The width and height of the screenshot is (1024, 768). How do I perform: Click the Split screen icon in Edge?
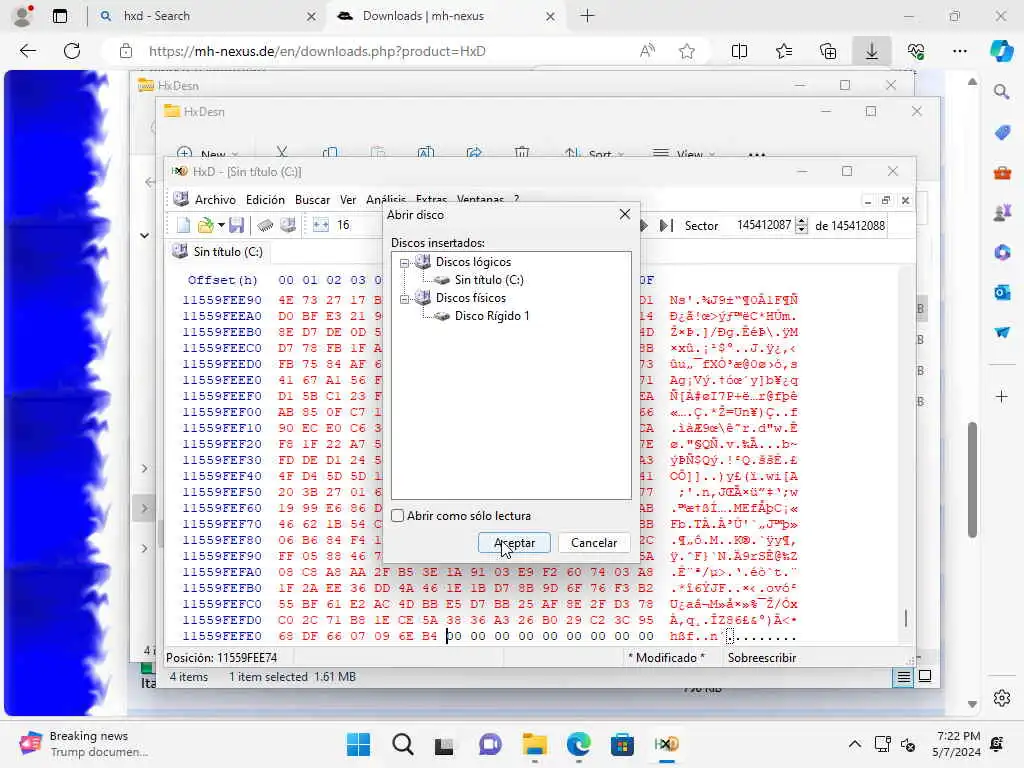pos(739,51)
